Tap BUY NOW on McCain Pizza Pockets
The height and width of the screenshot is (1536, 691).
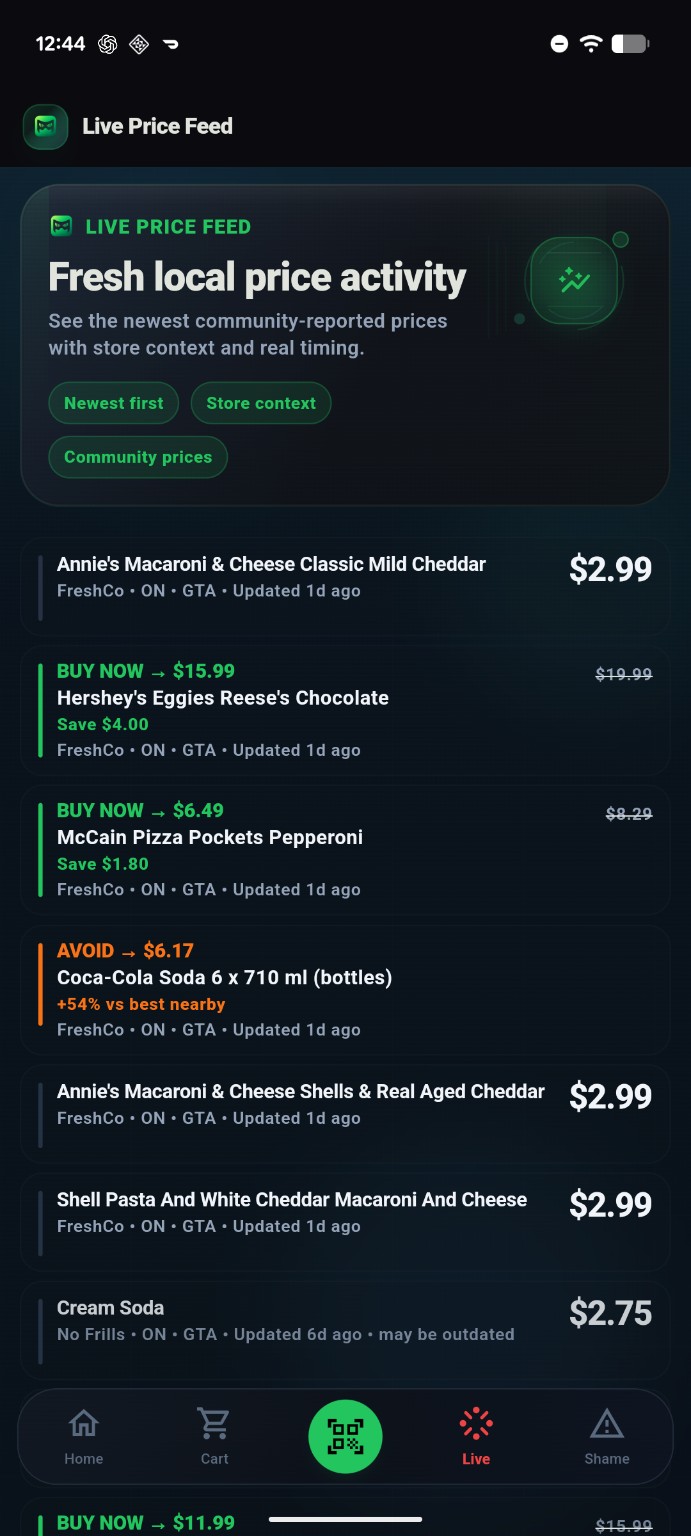click(100, 810)
